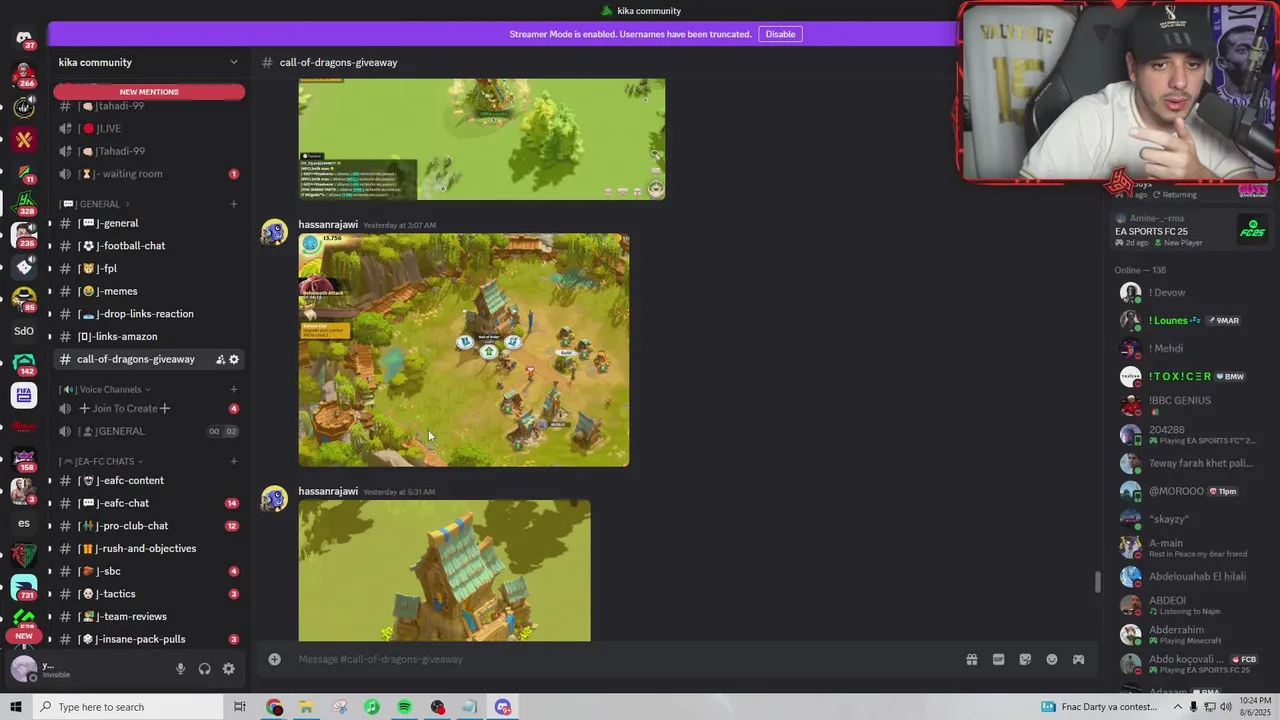Join the LIVE voice channel
The width and height of the screenshot is (1280, 720).
pos(148,128)
